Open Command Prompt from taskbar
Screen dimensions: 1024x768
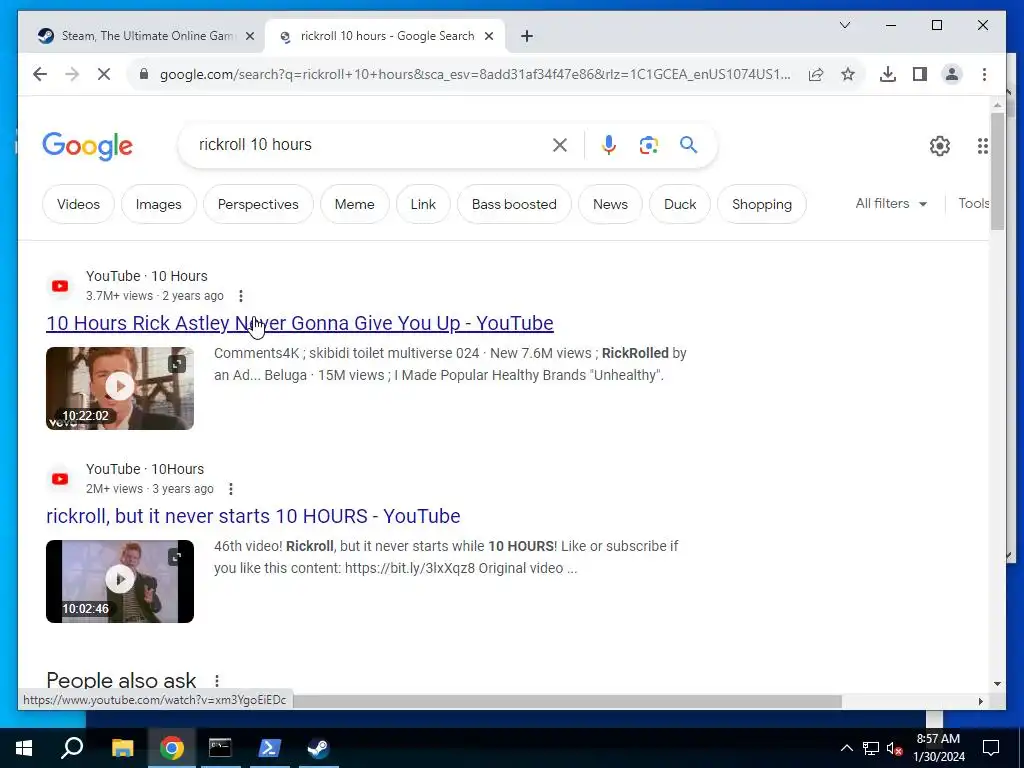pos(220,748)
